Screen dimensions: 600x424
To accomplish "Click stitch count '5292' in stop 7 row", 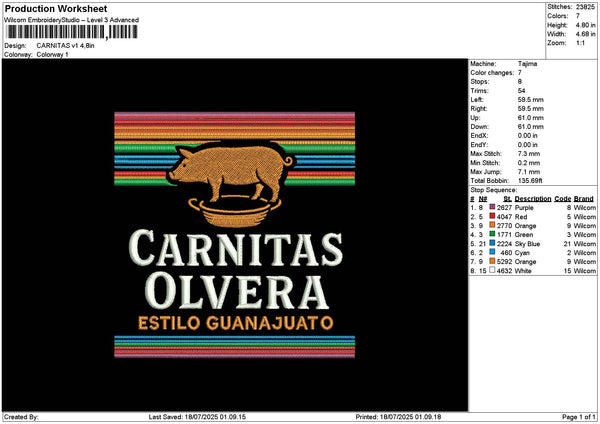I will point(504,262).
